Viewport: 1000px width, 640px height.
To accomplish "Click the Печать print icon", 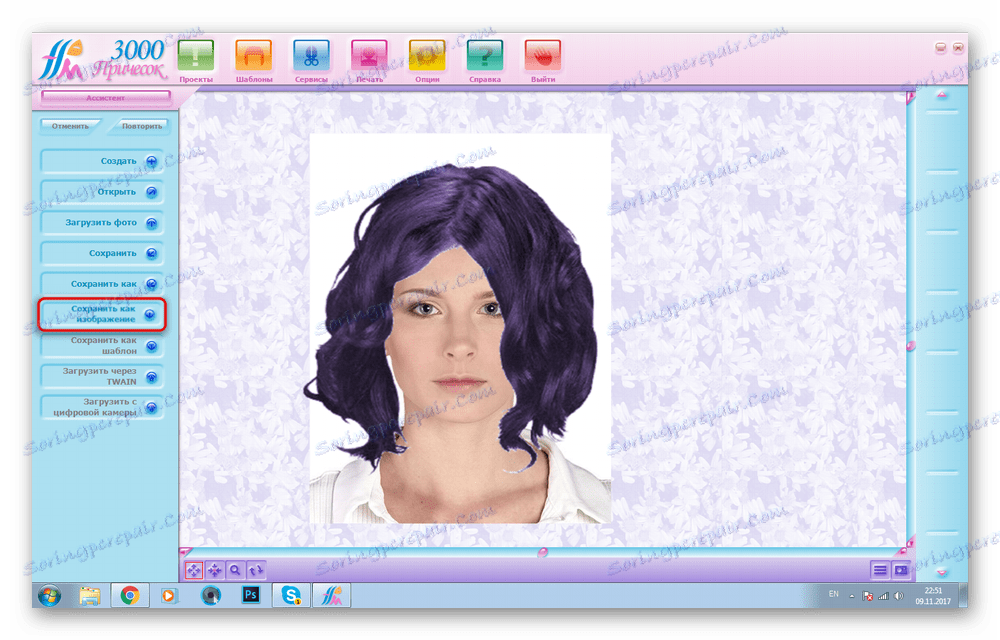I will (x=369, y=55).
